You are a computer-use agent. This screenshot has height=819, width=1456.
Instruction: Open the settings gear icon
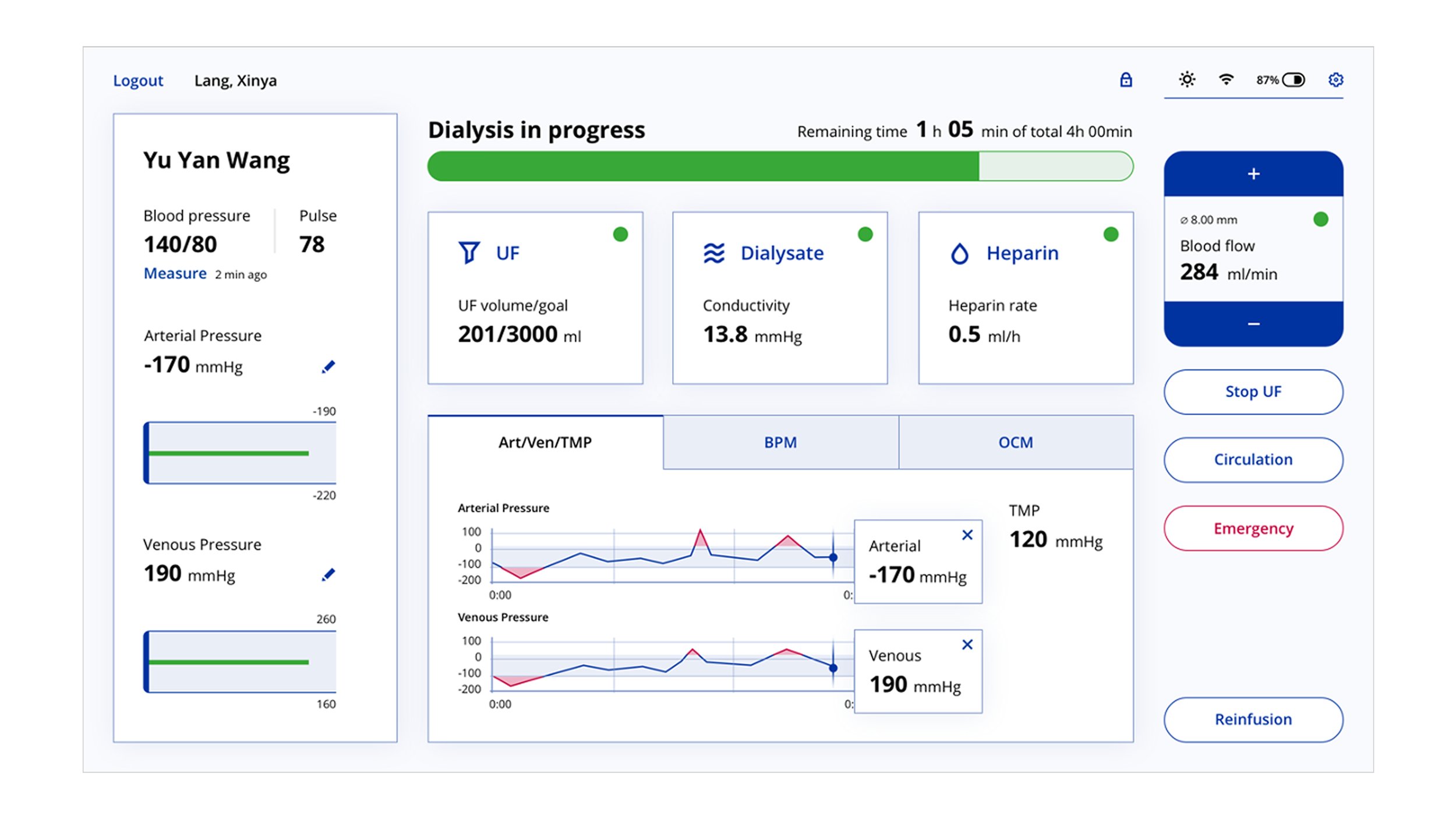[x=1335, y=79]
